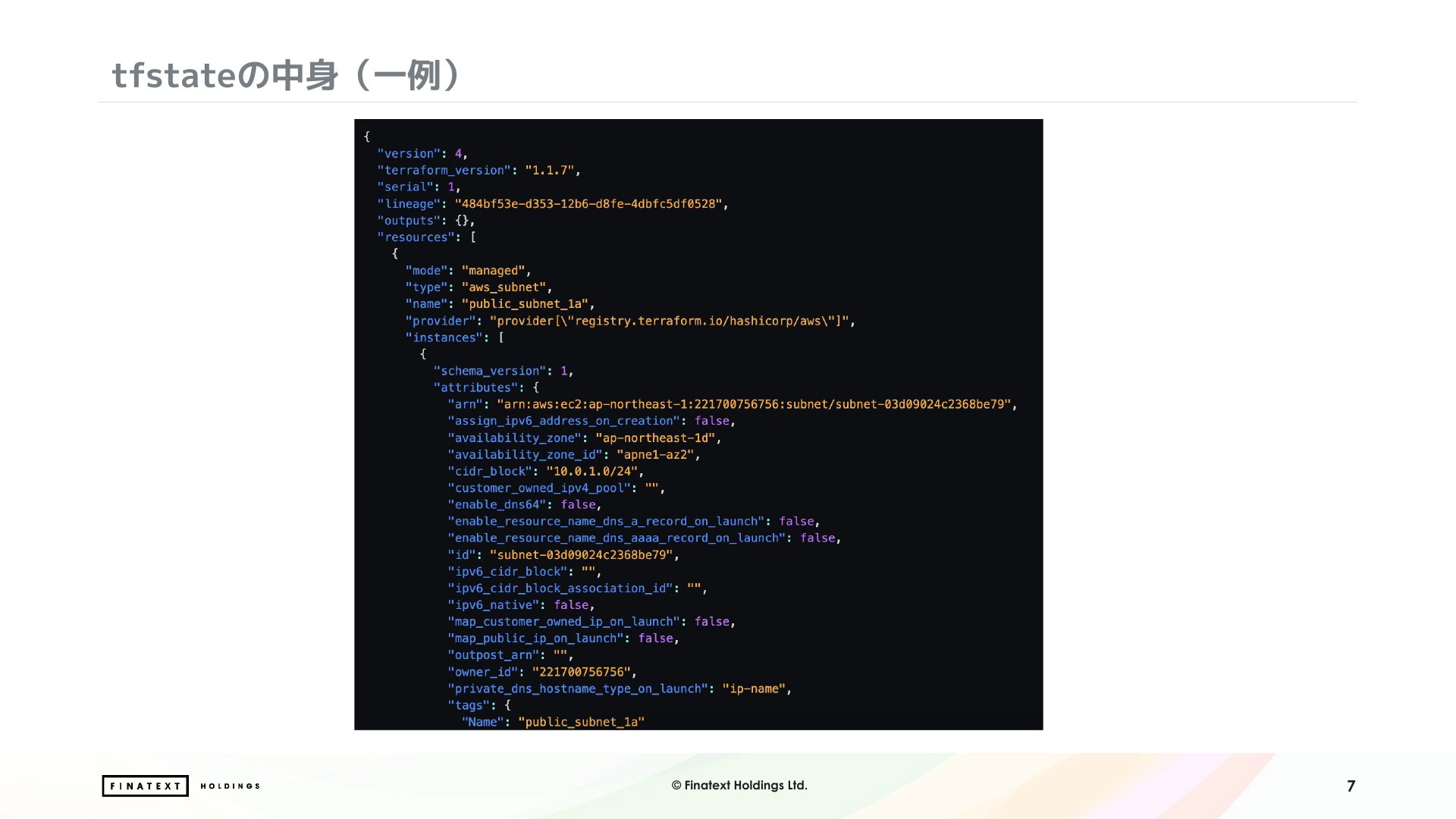The height and width of the screenshot is (819, 1456).
Task: Select the "availability_zone_id": "apne1-az2" line
Action: [x=574, y=454]
